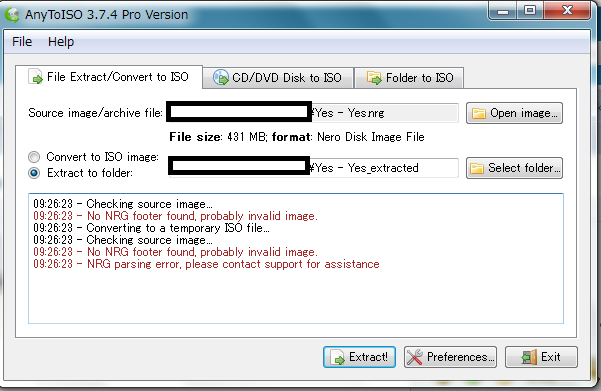Select the Convert to ISO image radio button
Screen dimensions: 601x391
(34, 157)
